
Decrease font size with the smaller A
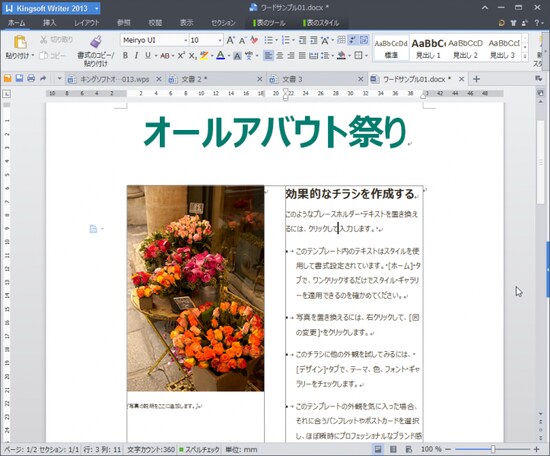pyautogui.click(x=242, y=40)
